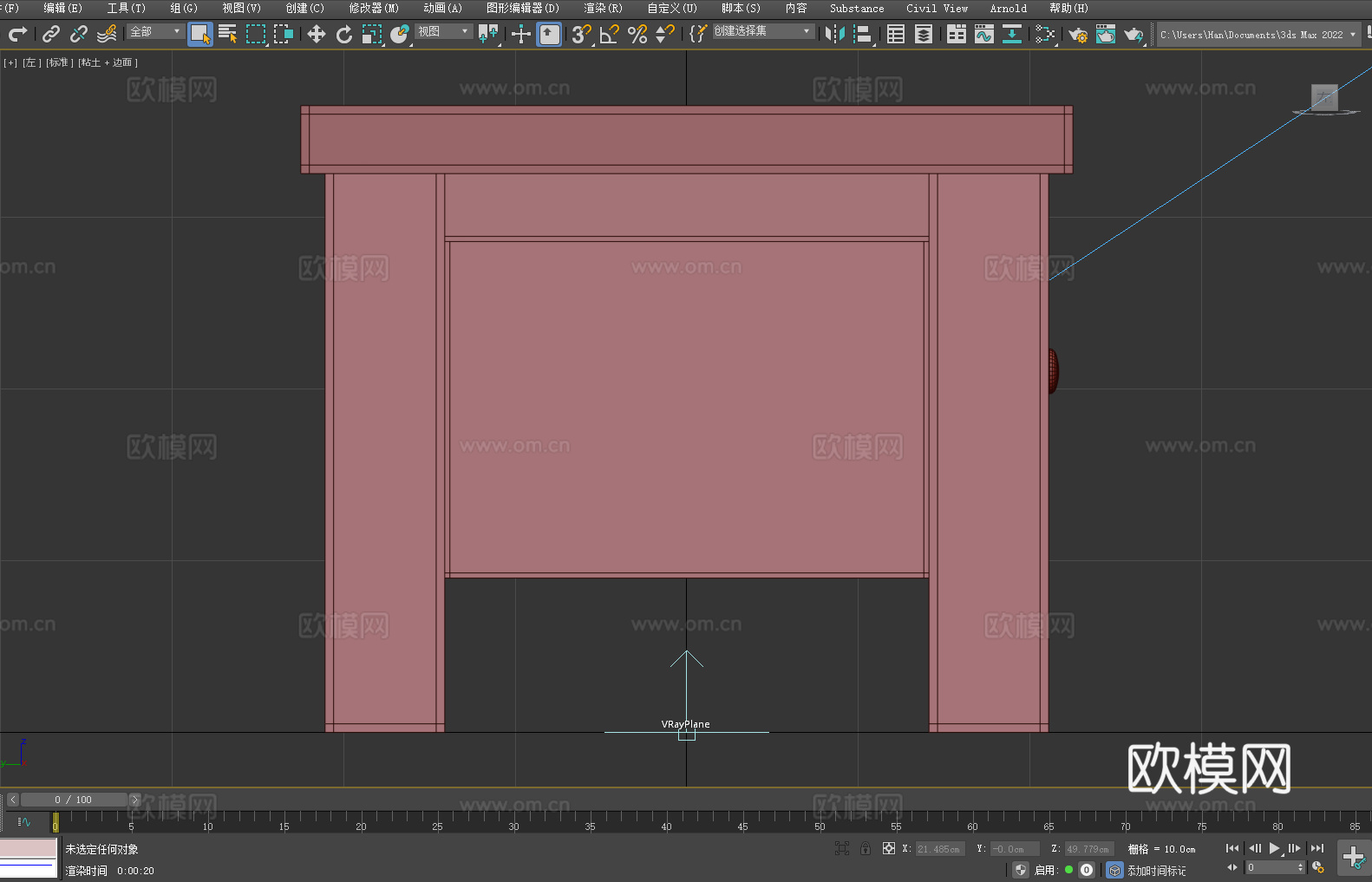Toggle the Spinner Snap button

click(x=665, y=34)
